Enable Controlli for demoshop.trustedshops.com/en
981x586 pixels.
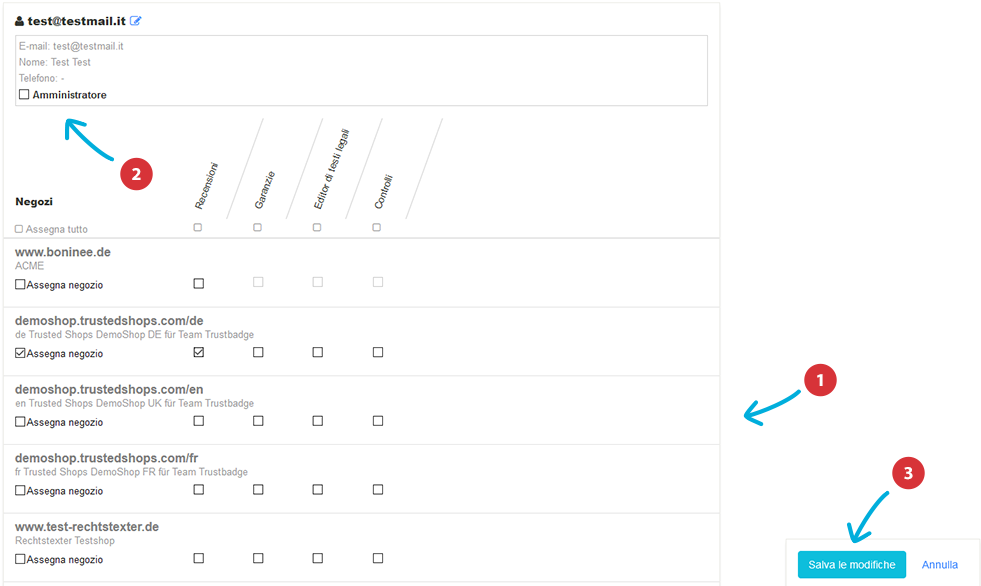(378, 421)
